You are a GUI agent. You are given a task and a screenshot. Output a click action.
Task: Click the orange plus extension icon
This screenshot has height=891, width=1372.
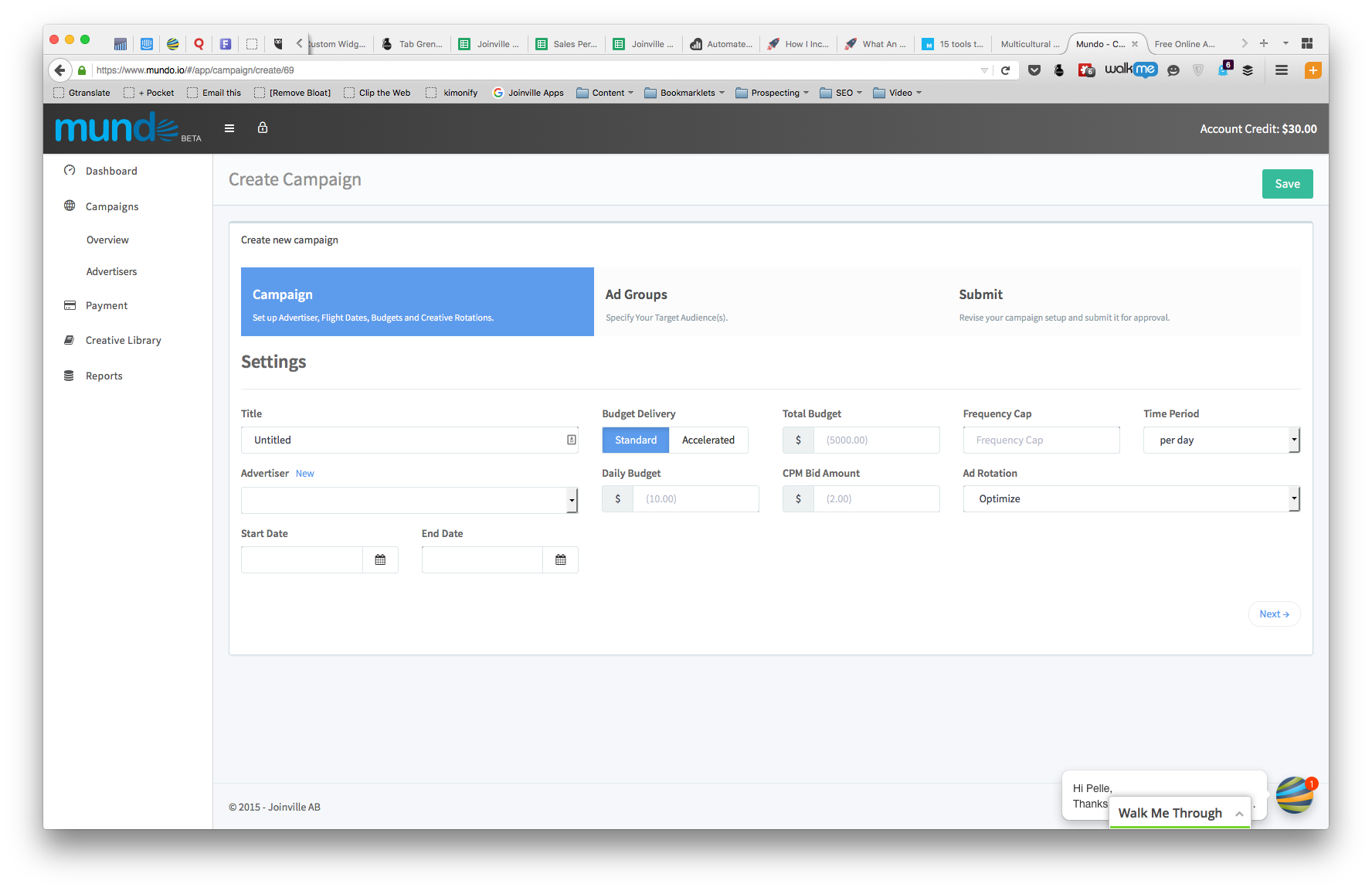(x=1313, y=70)
